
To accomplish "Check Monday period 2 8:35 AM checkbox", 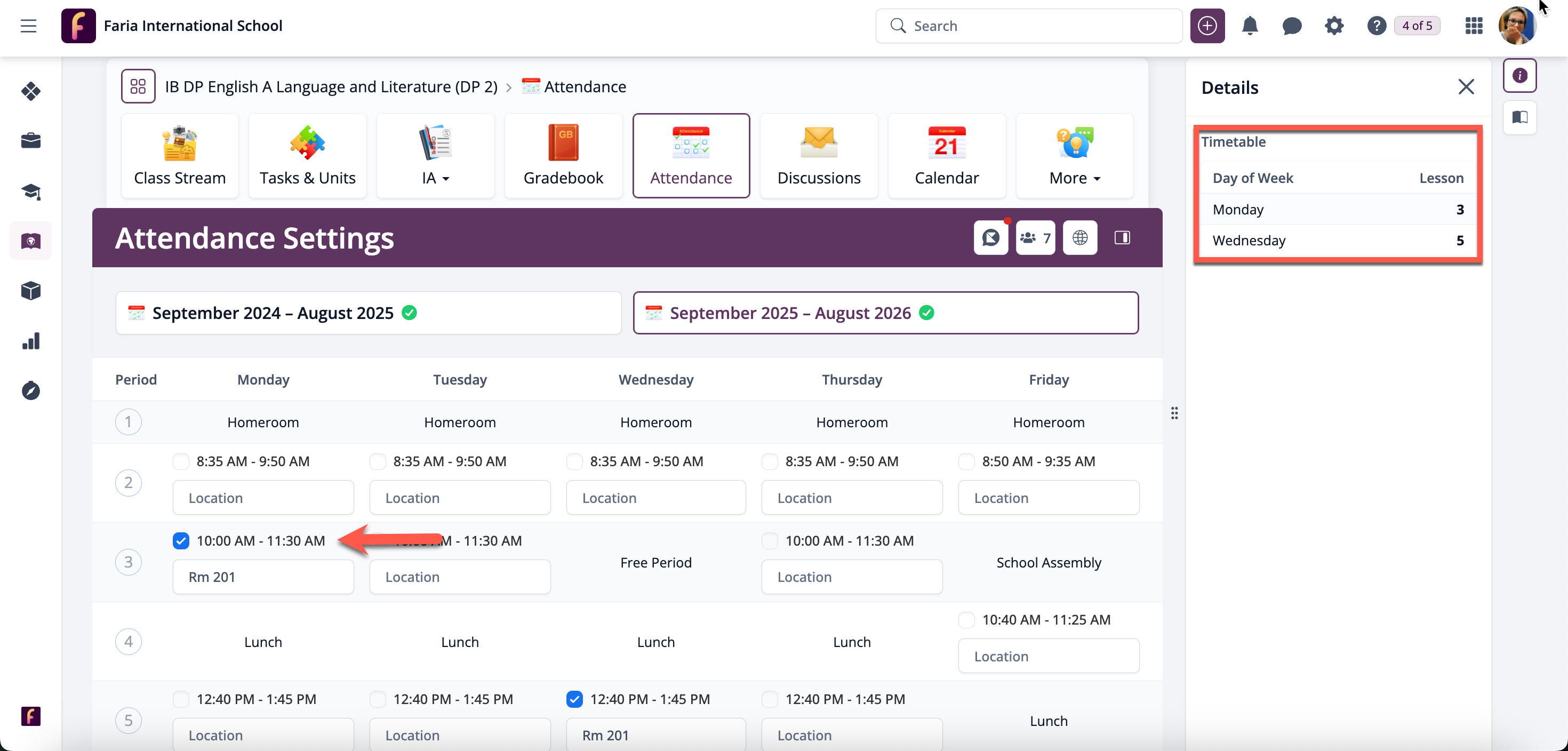I will (x=181, y=461).
